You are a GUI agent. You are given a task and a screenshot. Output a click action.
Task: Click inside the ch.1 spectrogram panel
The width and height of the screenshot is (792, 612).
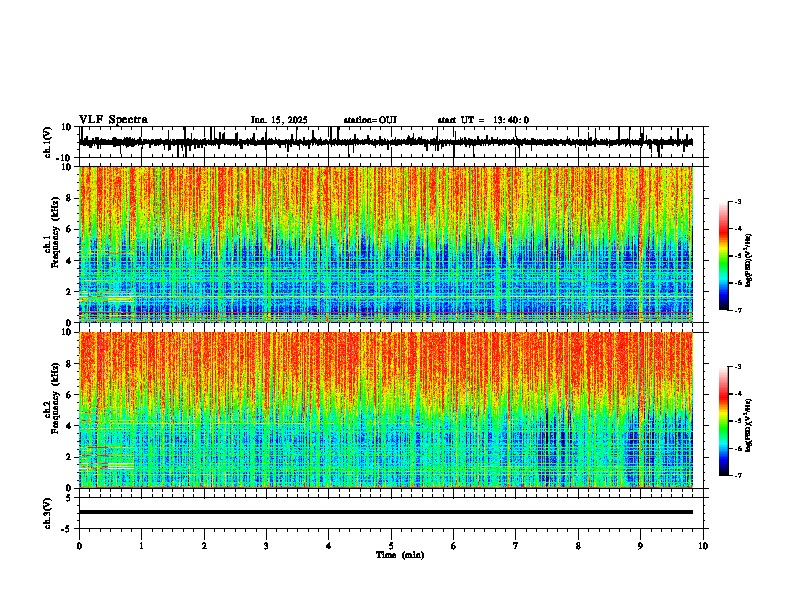[x=386, y=244]
